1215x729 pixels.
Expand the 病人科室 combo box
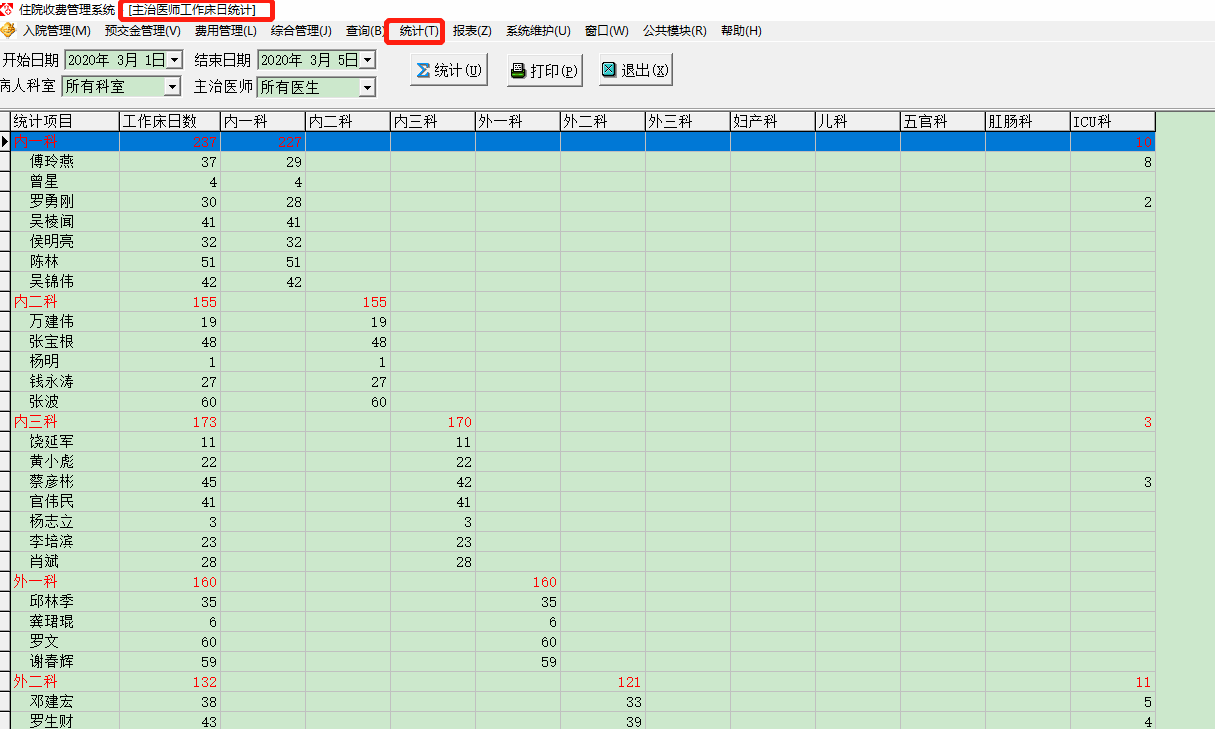point(172,87)
